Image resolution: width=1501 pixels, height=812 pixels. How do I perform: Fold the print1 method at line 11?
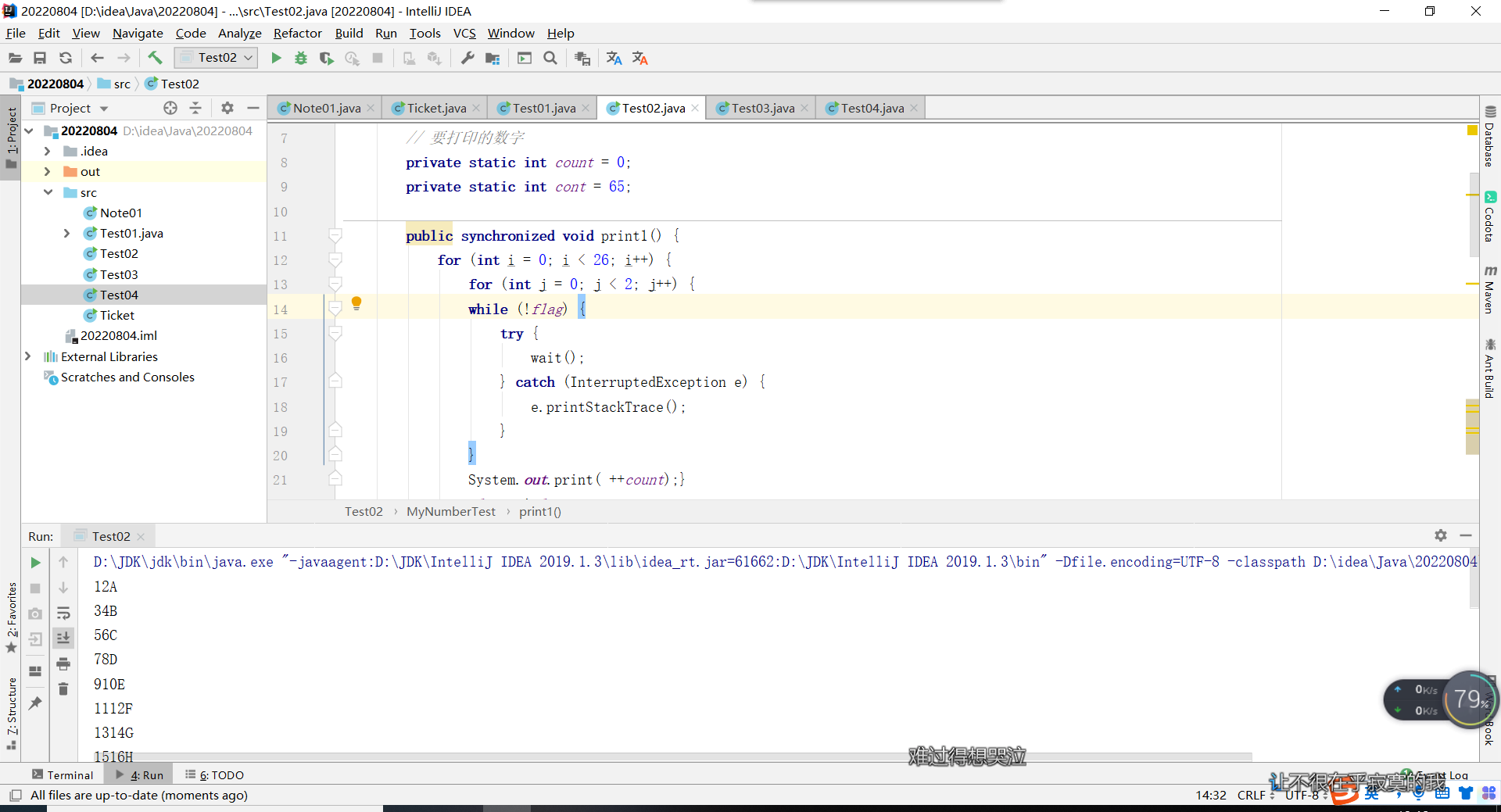pyautogui.click(x=335, y=235)
